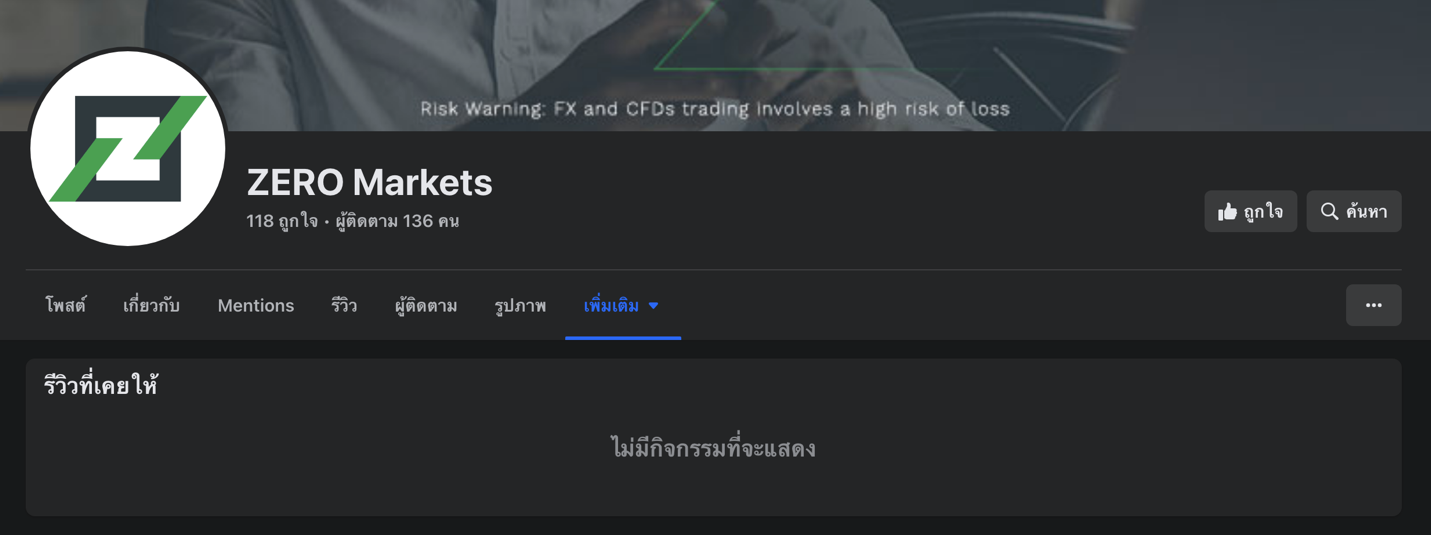This screenshot has height=535, width=1431.
Task: Click the รีวิวที่เคยให้ section heading
Action: 101,385
